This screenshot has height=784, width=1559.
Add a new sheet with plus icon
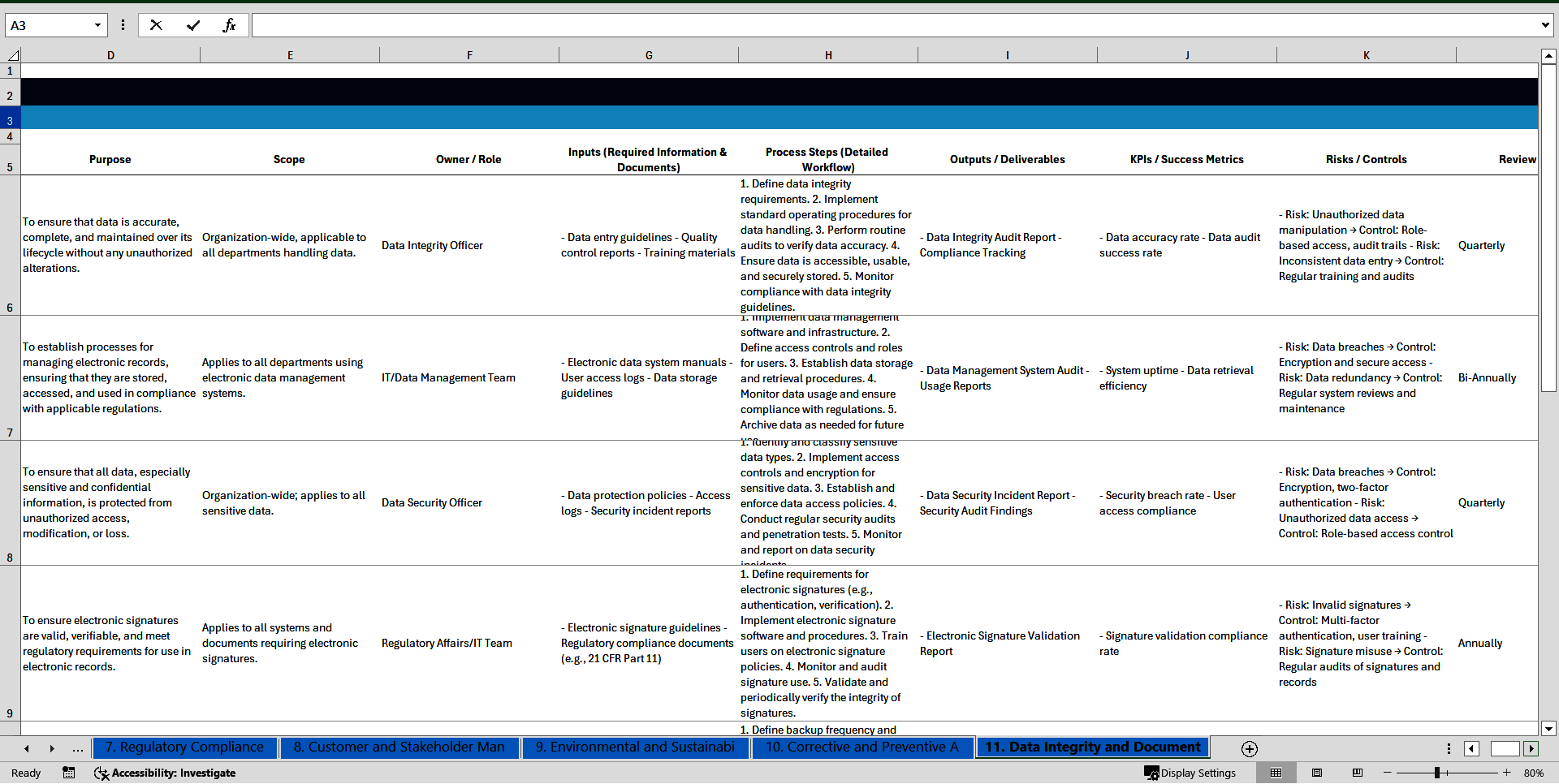1250,748
